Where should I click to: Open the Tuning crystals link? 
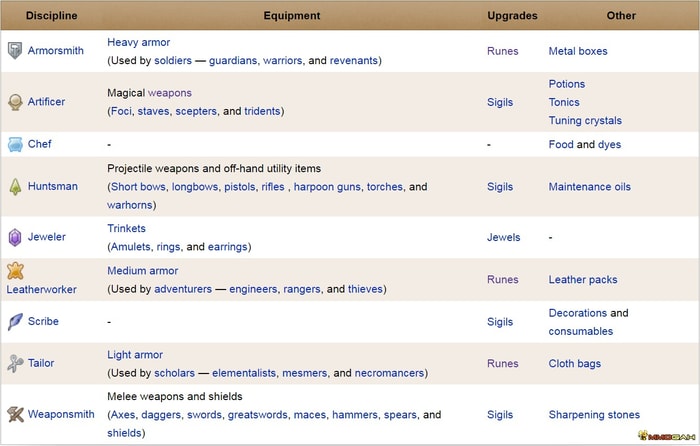585,121
